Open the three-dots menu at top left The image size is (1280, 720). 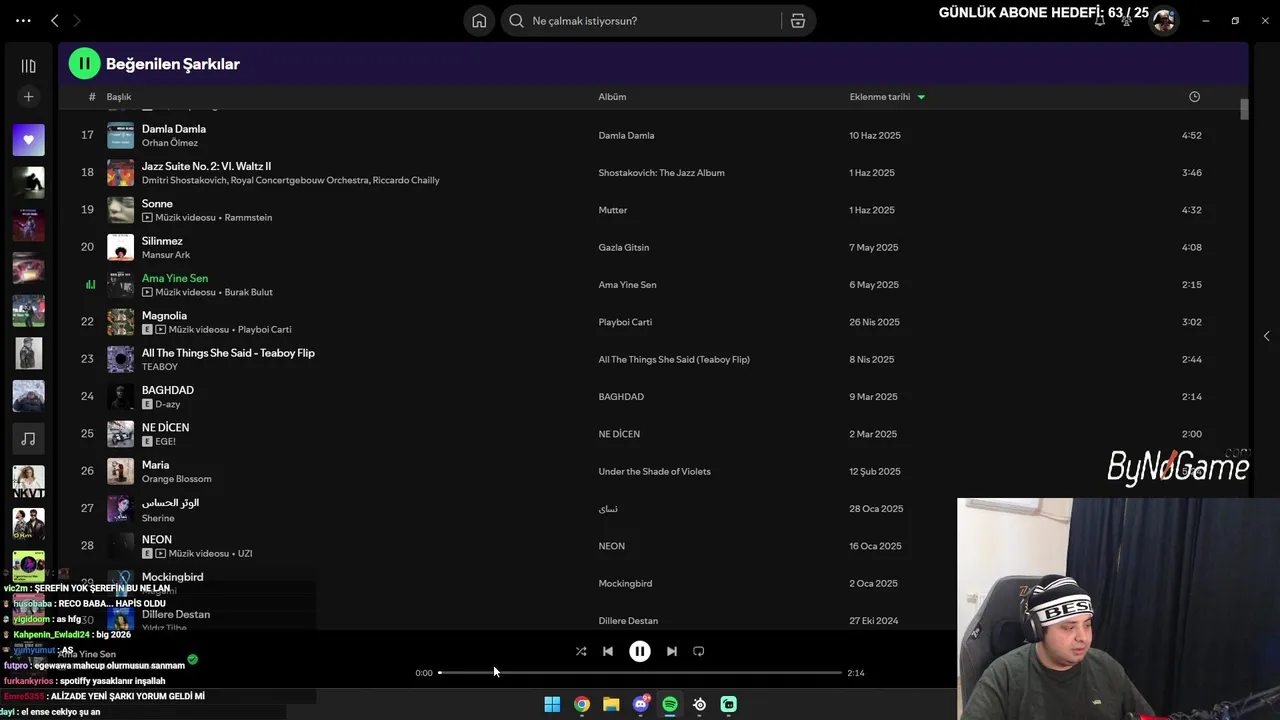coord(23,20)
